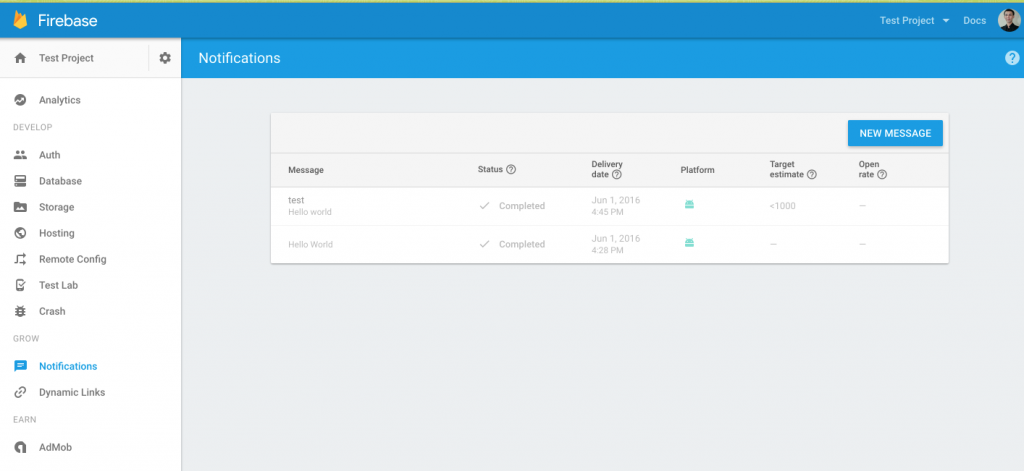Open the AdMob section

click(55, 447)
